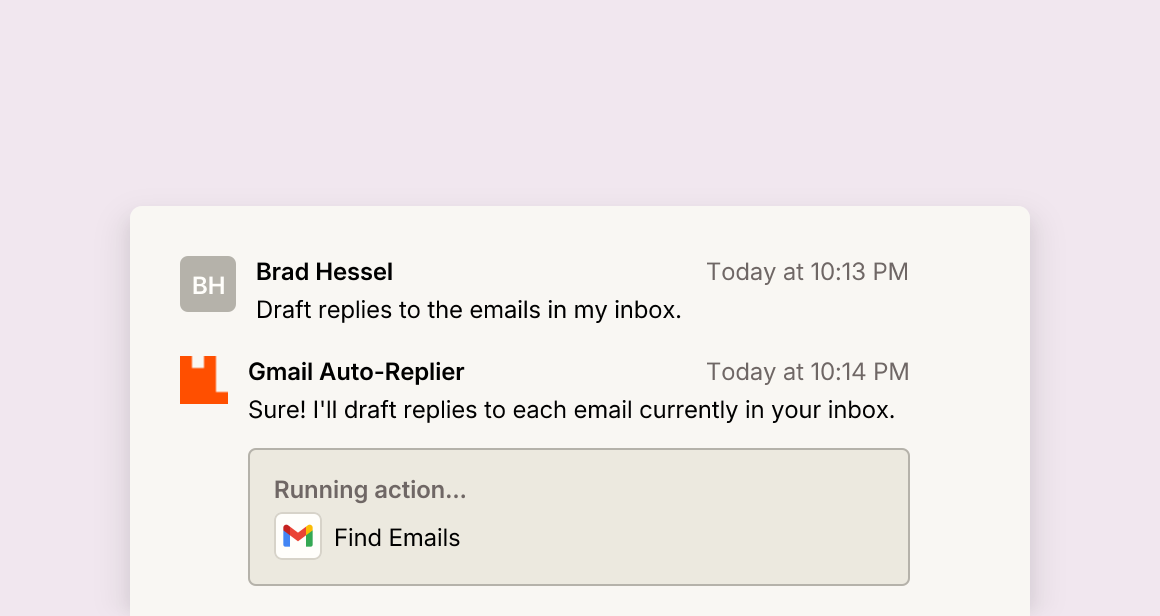Select the Find Emails action label
Screen dimensions: 1160x616
click(397, 538)
